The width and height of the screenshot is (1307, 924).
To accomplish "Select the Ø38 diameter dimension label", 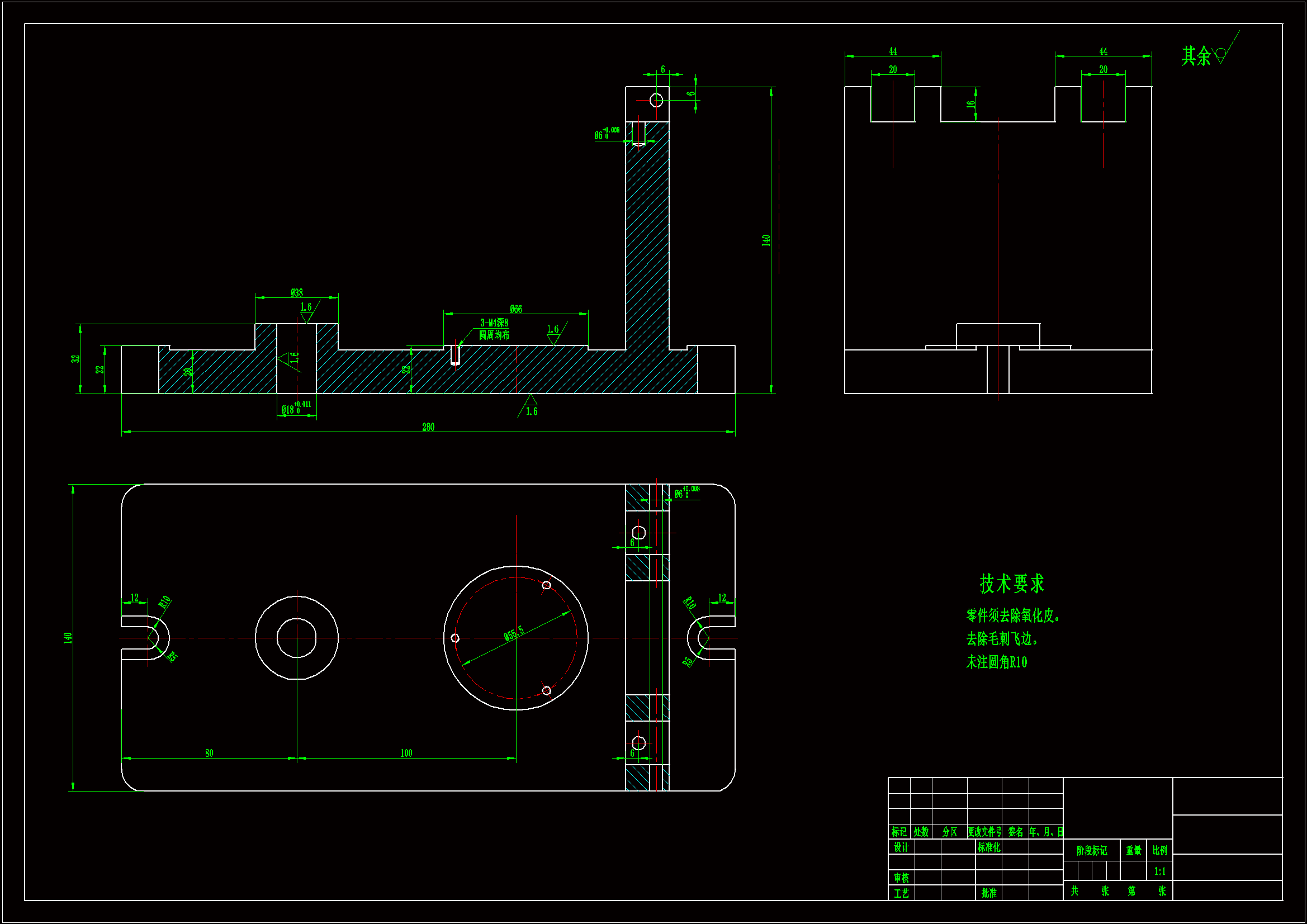I will pos(297,293).
